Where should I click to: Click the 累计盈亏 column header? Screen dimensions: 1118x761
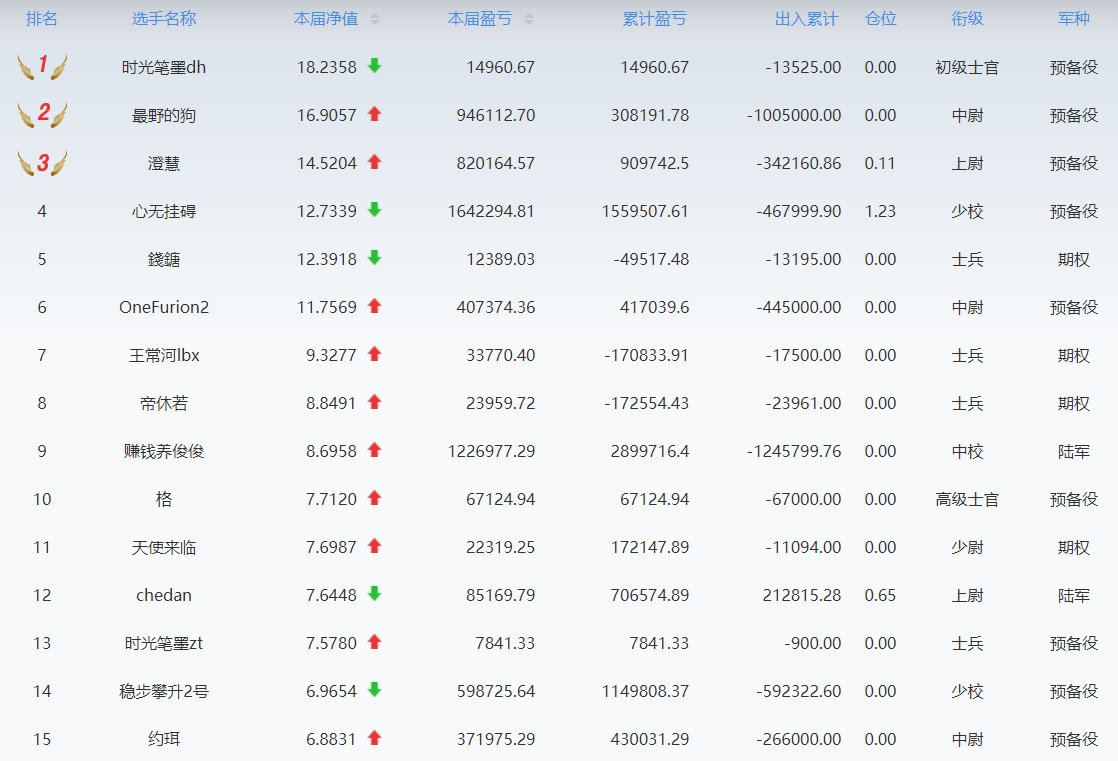tap(655, 19)
